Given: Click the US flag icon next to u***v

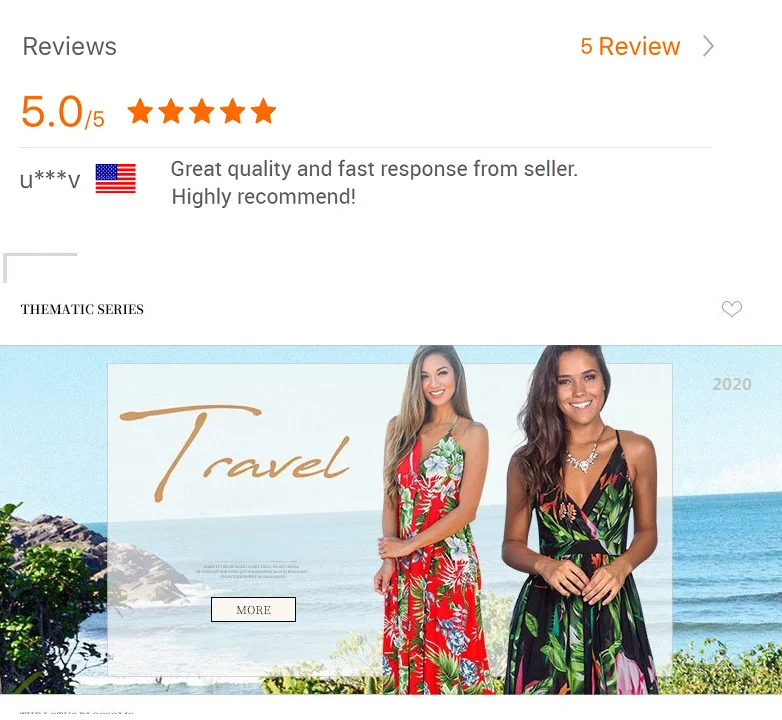Looking at the screenshot, I should (x=115, y=179).
